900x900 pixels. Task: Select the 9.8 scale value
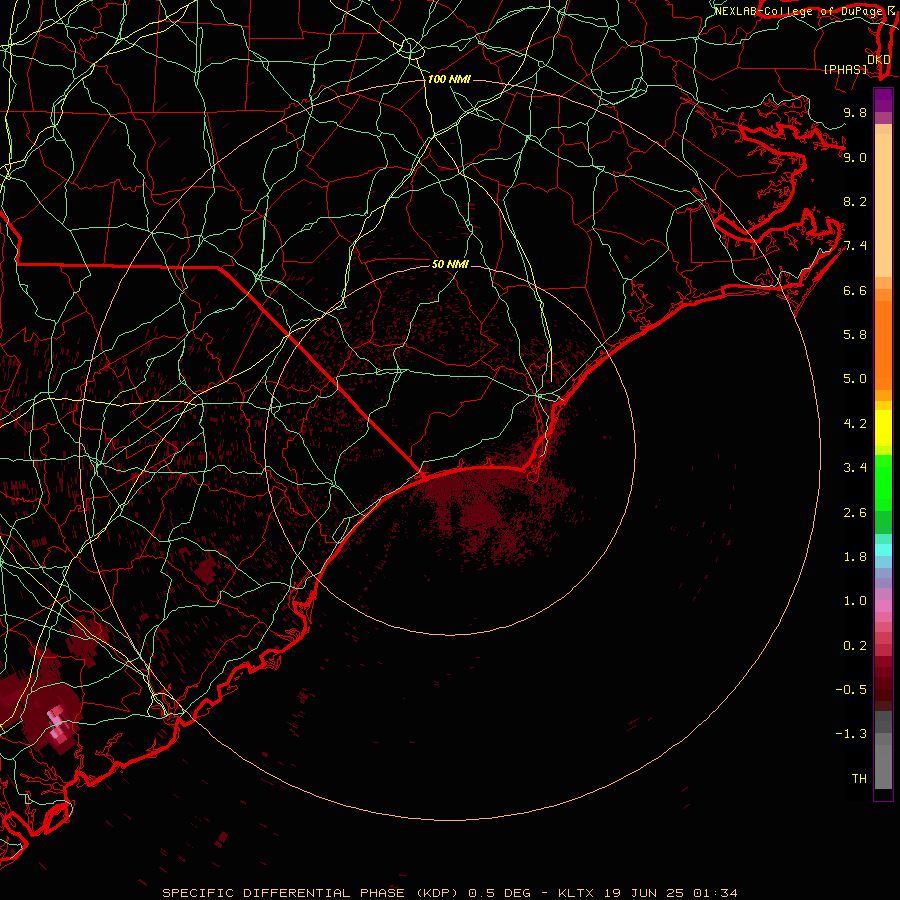point(855,112)
